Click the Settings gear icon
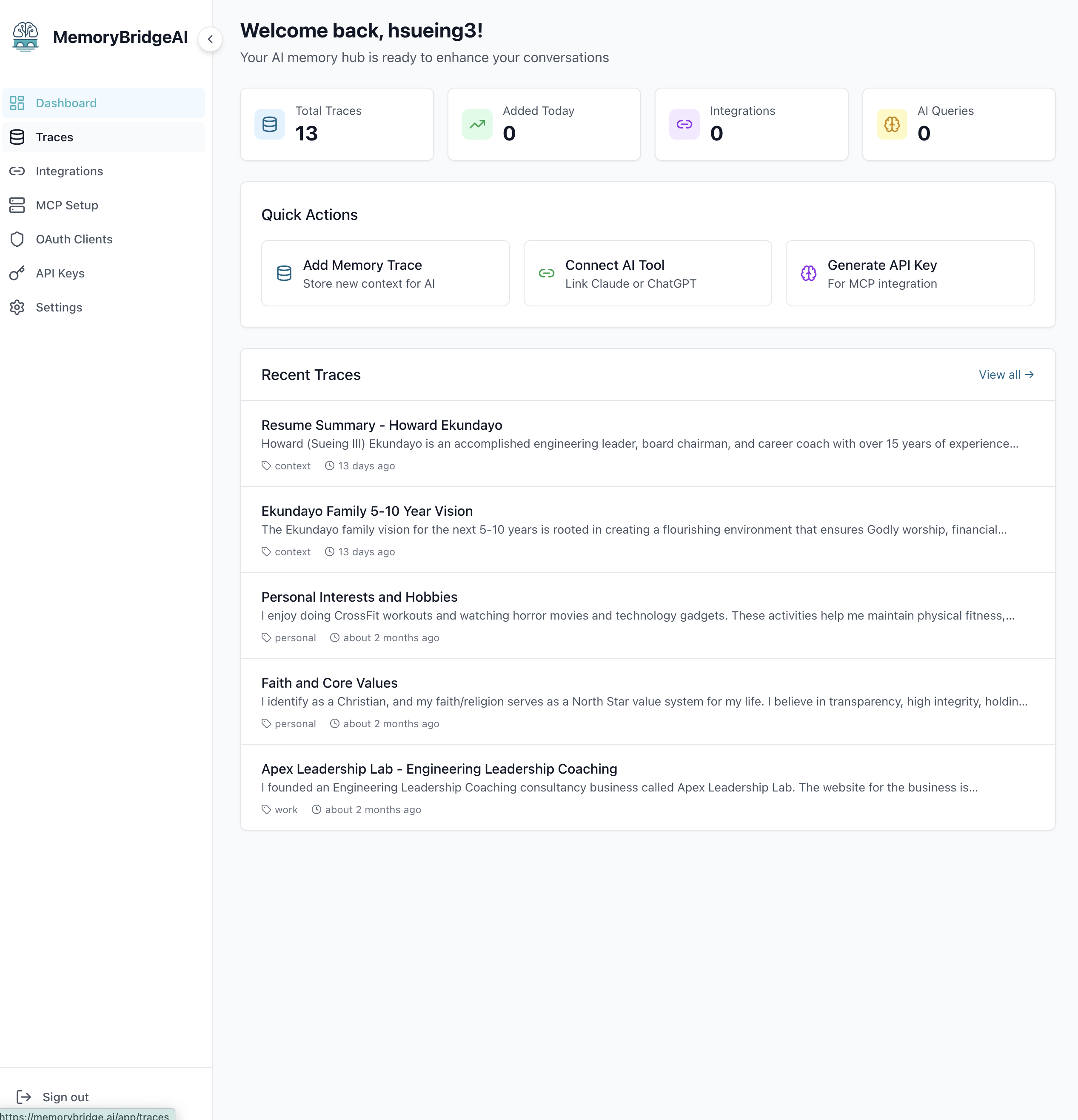1078x1120 pixels. coord(17,307)
